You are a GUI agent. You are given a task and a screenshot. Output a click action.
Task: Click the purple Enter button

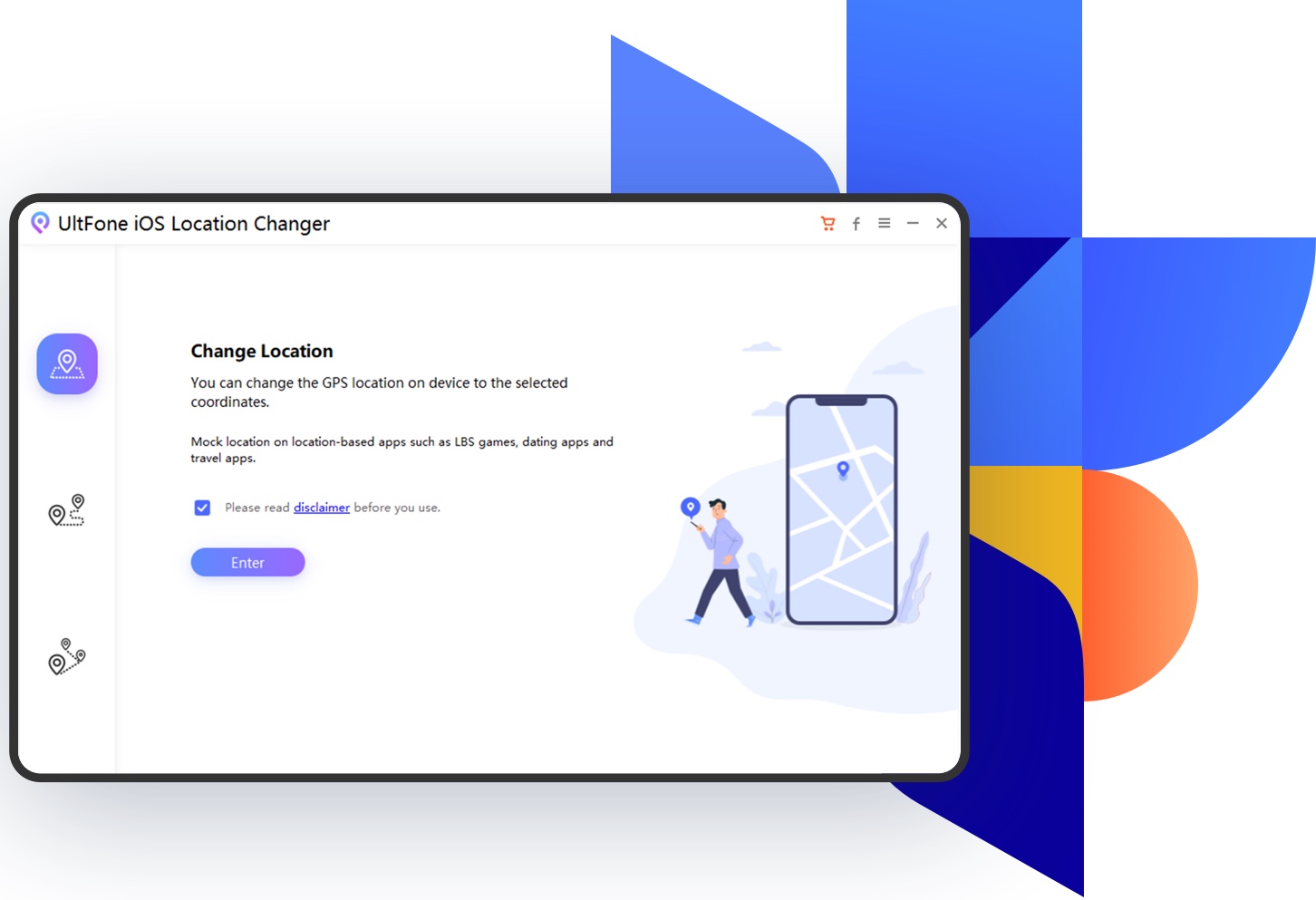pyautogui.click(x=247, y=562)
